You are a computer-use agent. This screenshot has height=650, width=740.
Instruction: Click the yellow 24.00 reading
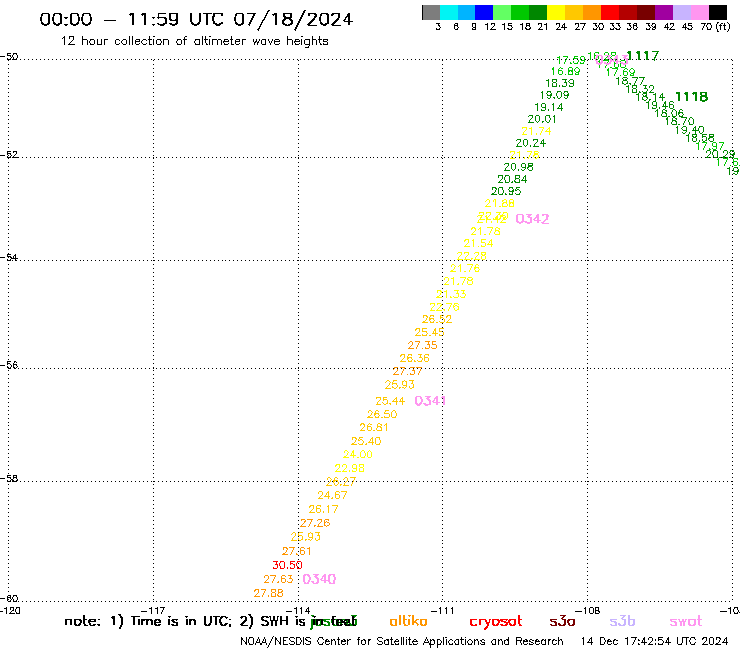[x=358, y=455]
